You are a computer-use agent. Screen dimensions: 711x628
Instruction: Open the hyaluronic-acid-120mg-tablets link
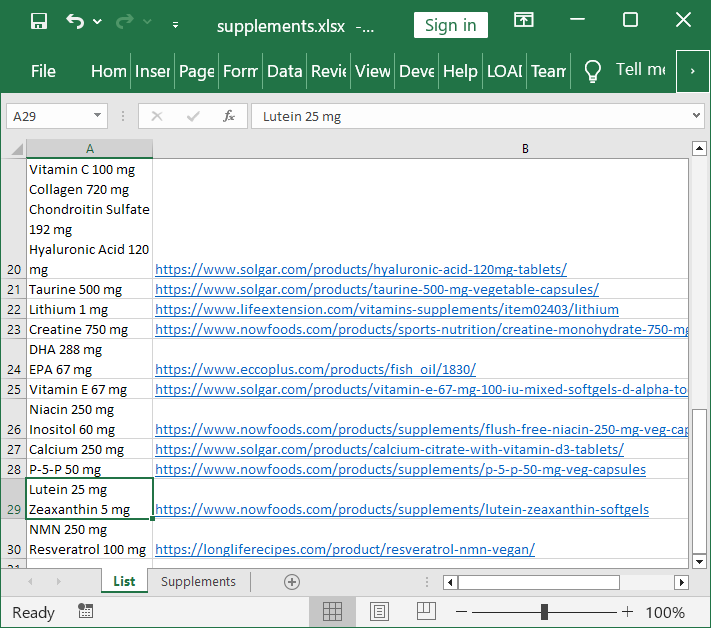361,269
